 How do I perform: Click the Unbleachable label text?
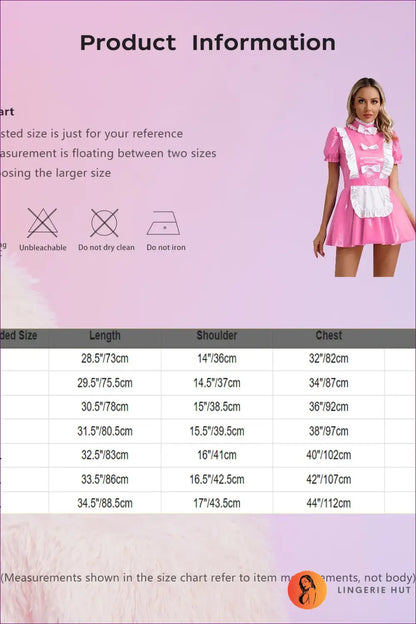pyautogui.click(x=43, y=247)
